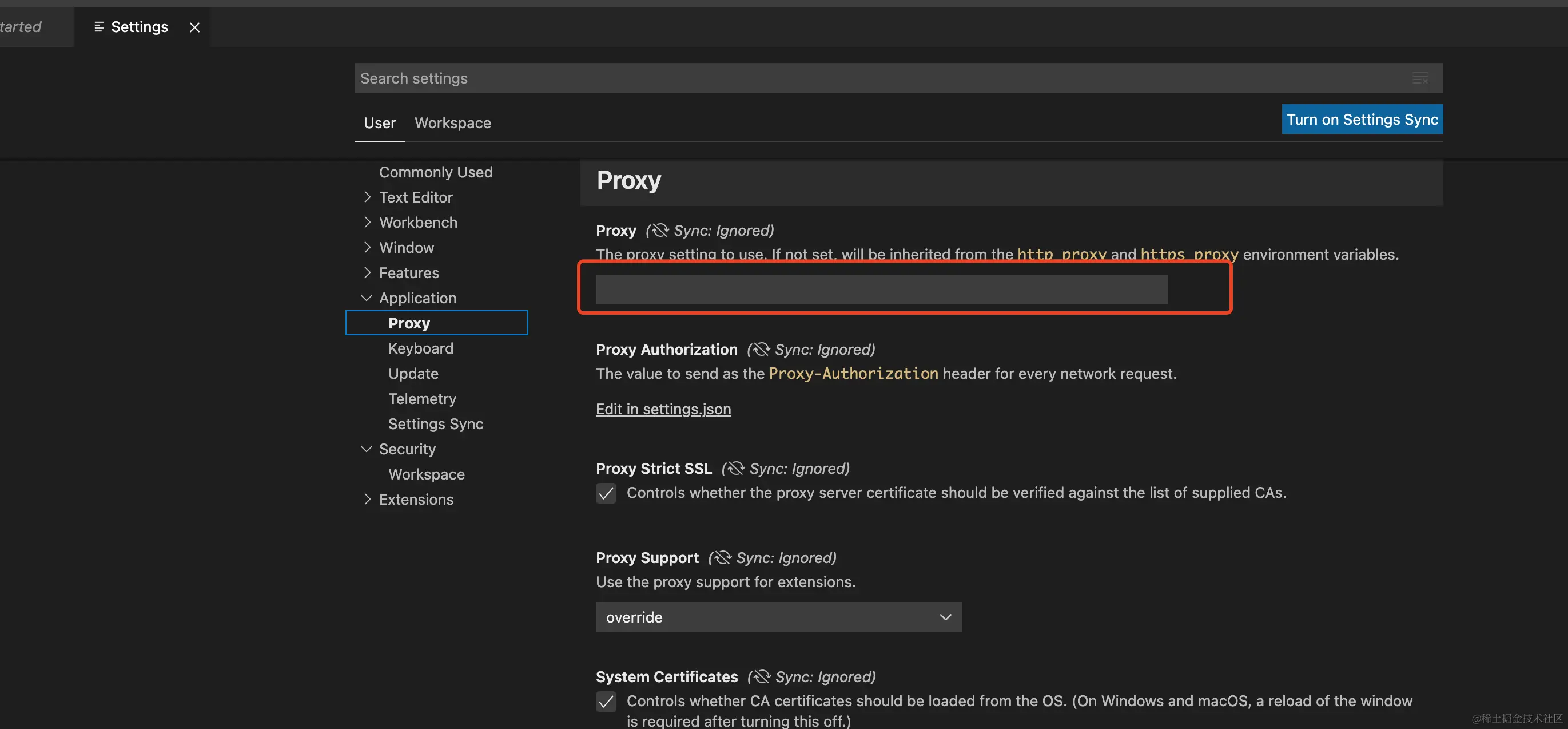
Task: Select Telemetry in the settings tree
Action: [x=422, y=399]
